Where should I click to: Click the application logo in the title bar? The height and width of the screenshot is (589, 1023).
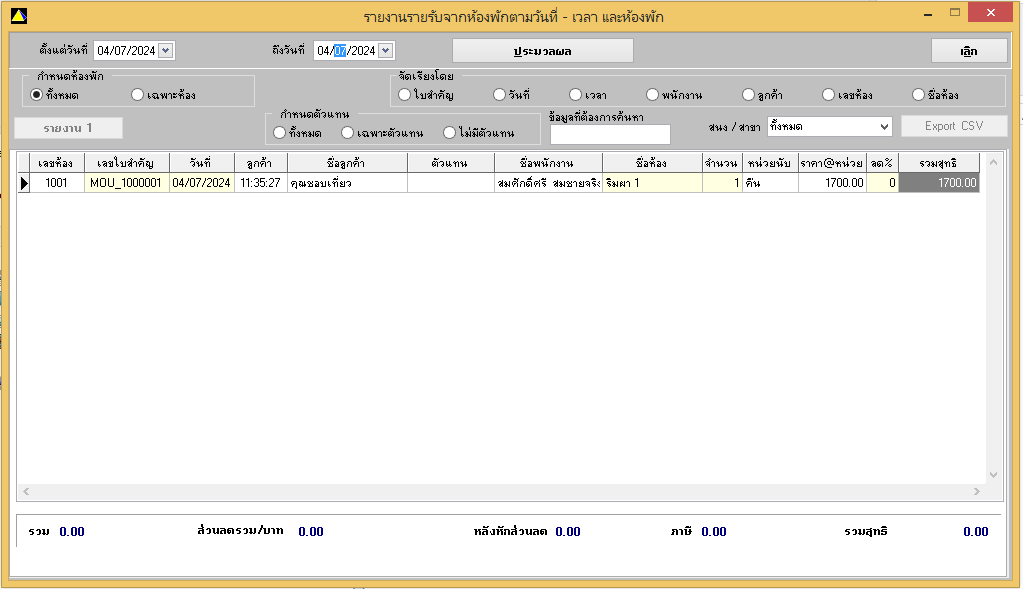click(x=19, y=16)
